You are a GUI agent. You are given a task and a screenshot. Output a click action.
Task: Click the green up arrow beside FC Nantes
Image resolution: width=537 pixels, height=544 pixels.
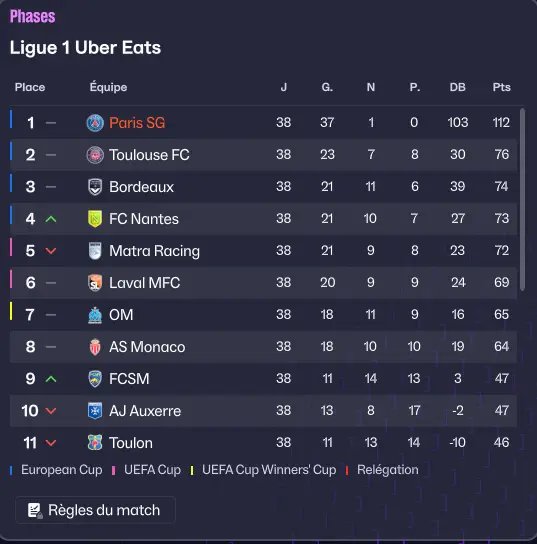(x=51, y=219)
